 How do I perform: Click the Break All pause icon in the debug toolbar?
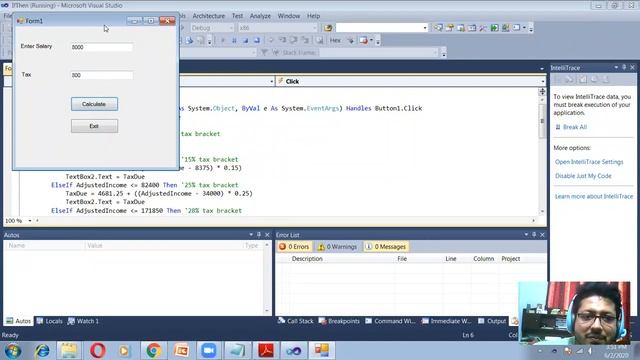tap(234, 40)
